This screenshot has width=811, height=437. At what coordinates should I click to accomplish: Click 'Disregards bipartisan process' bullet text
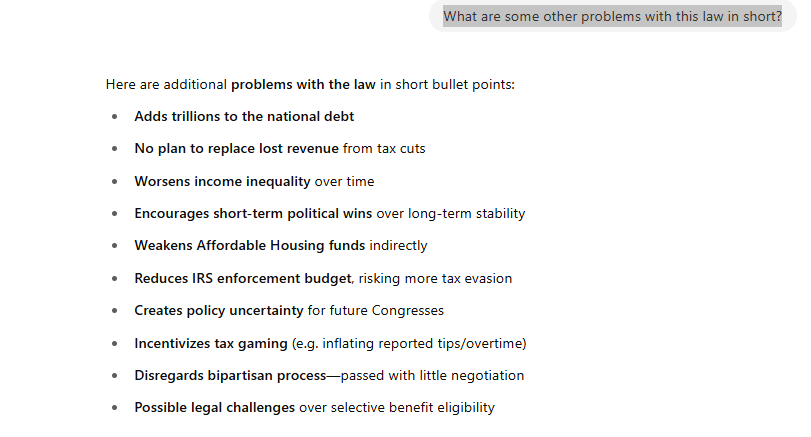click(x=230, y=376)
